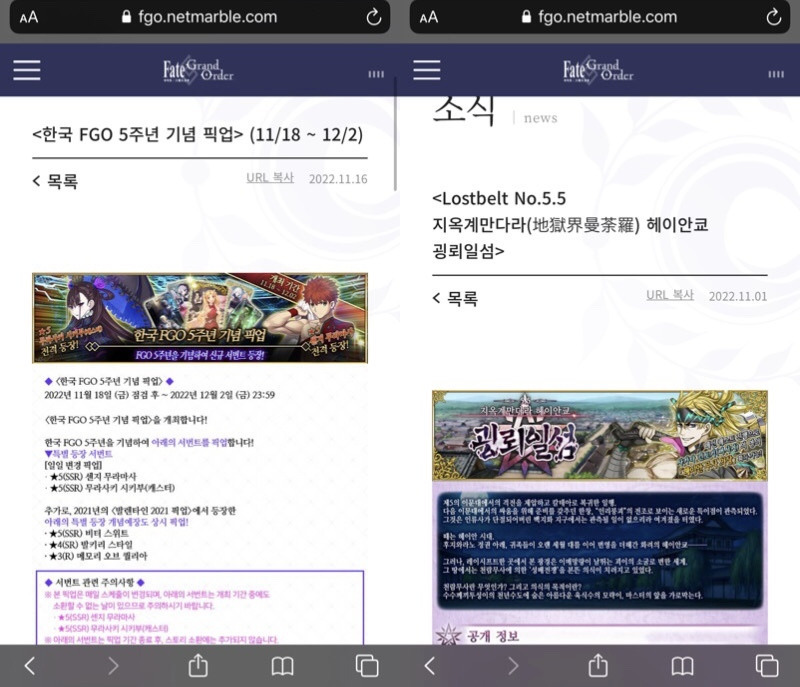Open the aA text options for the 5주년 page

click(x=28, y=17)
